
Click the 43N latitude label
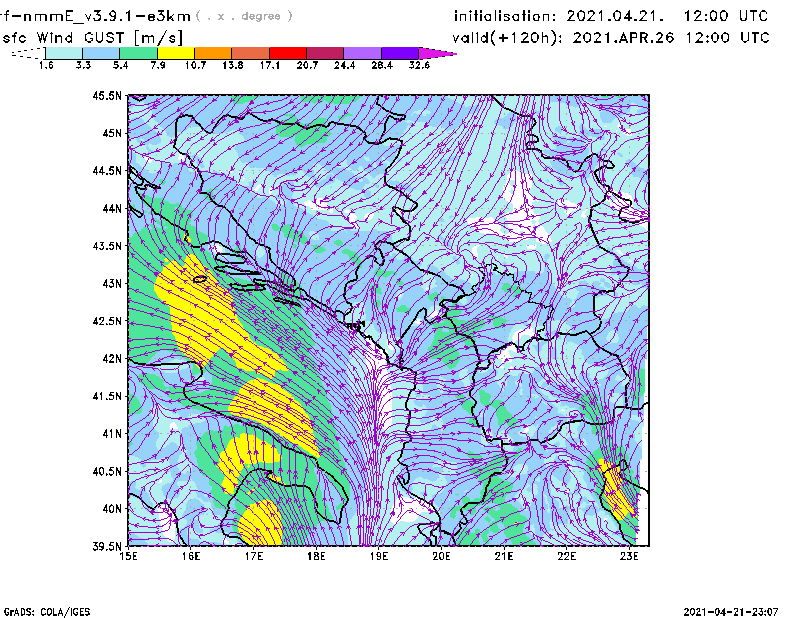click(112, 283)
